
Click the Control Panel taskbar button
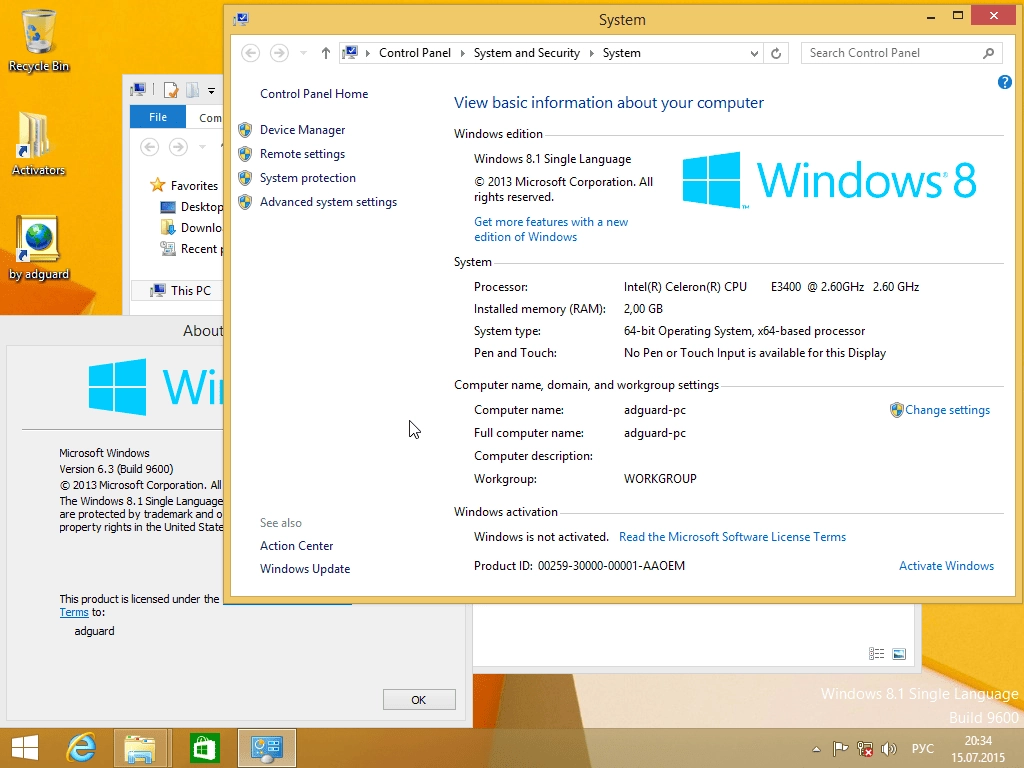[x=267, y=748]
